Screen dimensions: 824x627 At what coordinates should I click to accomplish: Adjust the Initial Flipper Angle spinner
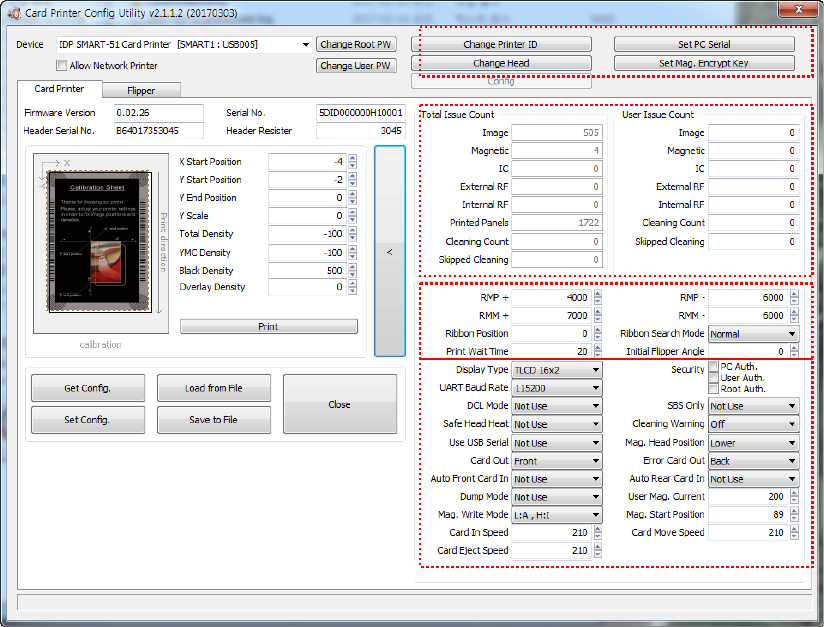click(x=794, y=351)
